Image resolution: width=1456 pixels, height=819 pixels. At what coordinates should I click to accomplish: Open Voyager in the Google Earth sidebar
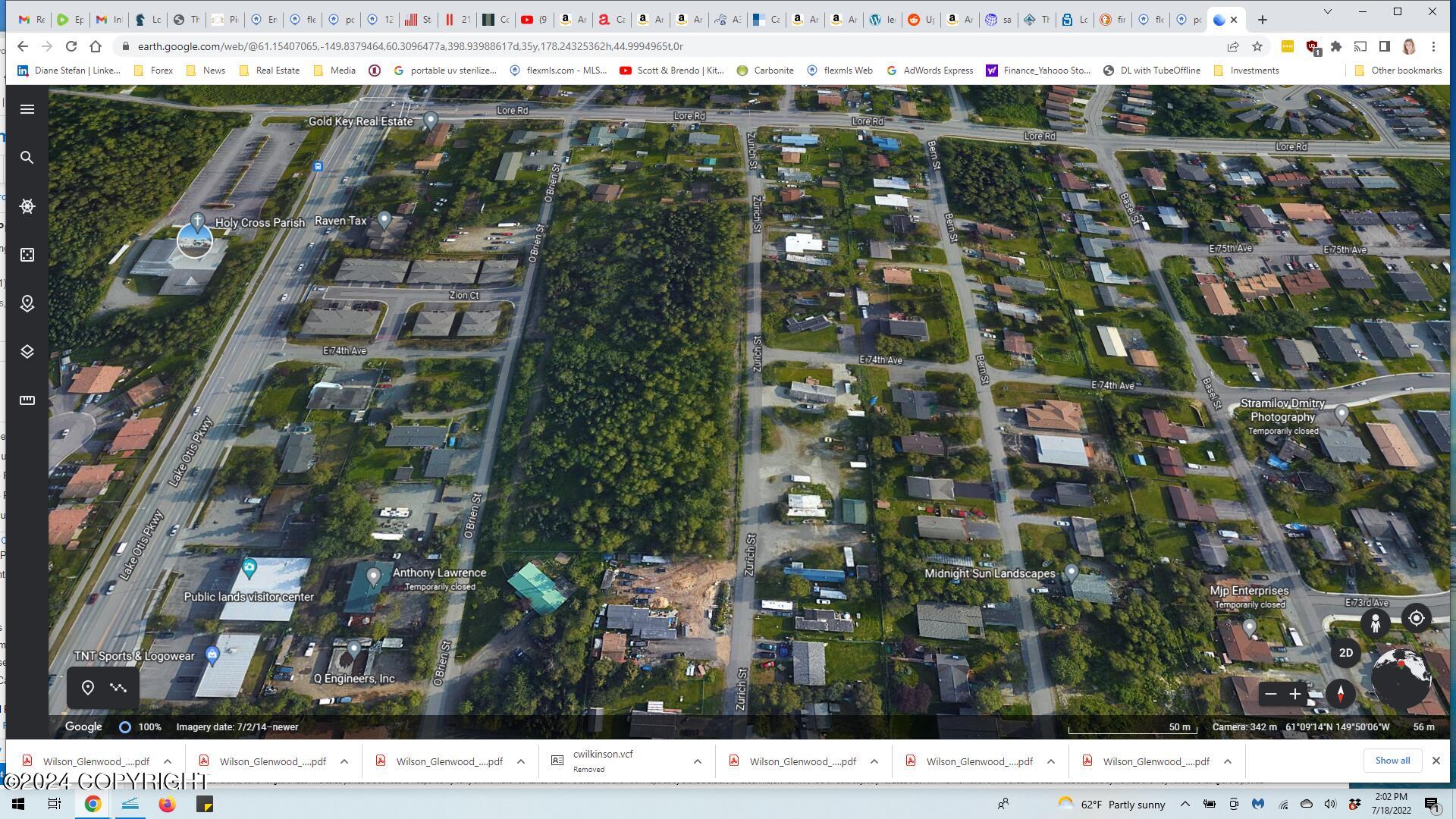(x=27, y=206)
